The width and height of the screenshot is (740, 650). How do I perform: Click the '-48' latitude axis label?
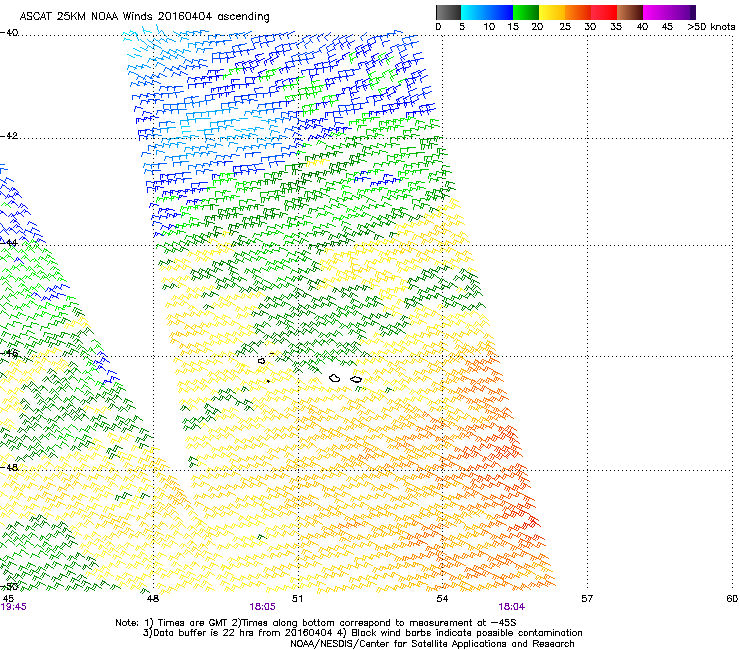9,467
